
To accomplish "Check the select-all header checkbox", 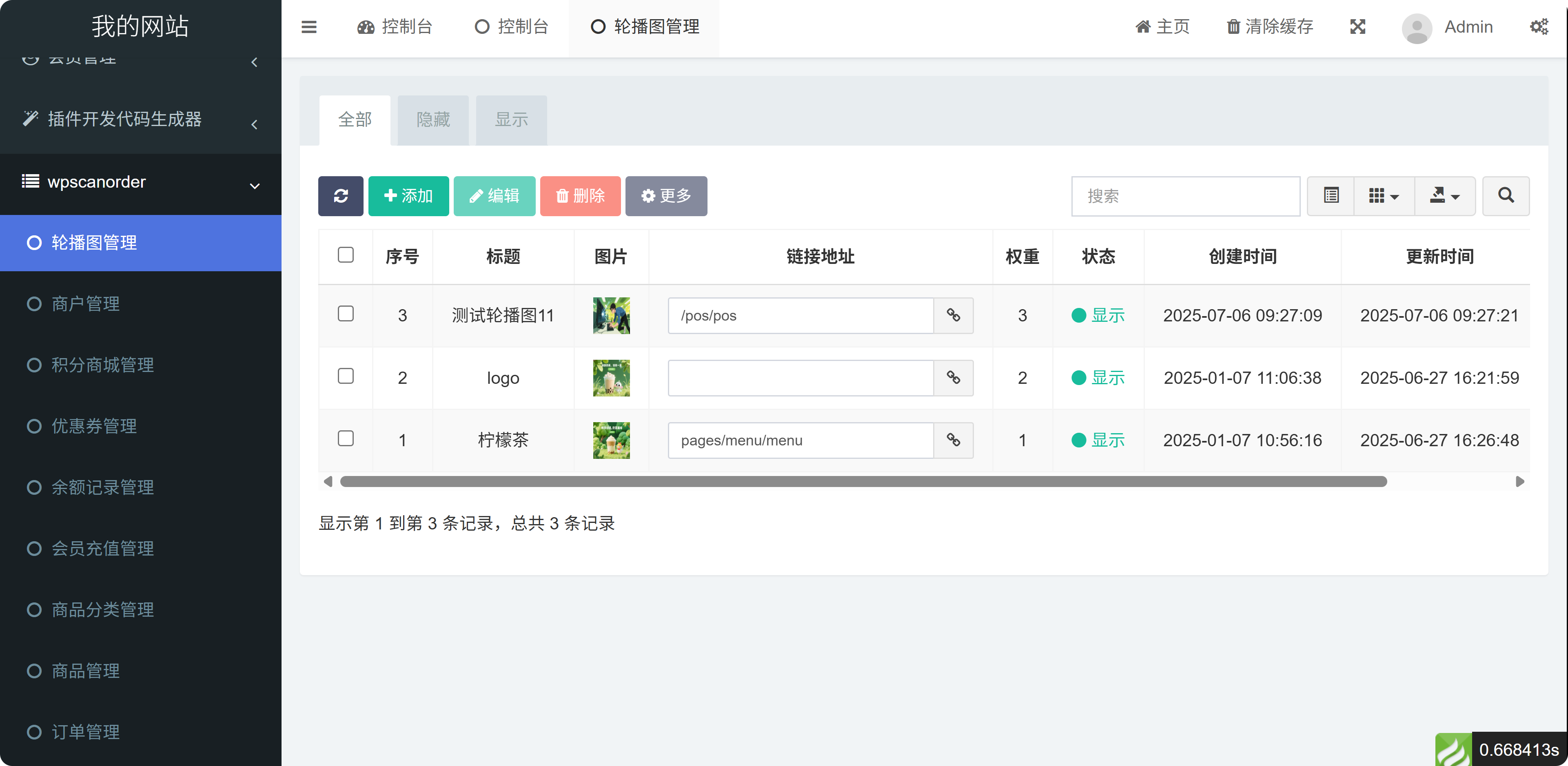I will pyautogui.click(x=345, y=255).
